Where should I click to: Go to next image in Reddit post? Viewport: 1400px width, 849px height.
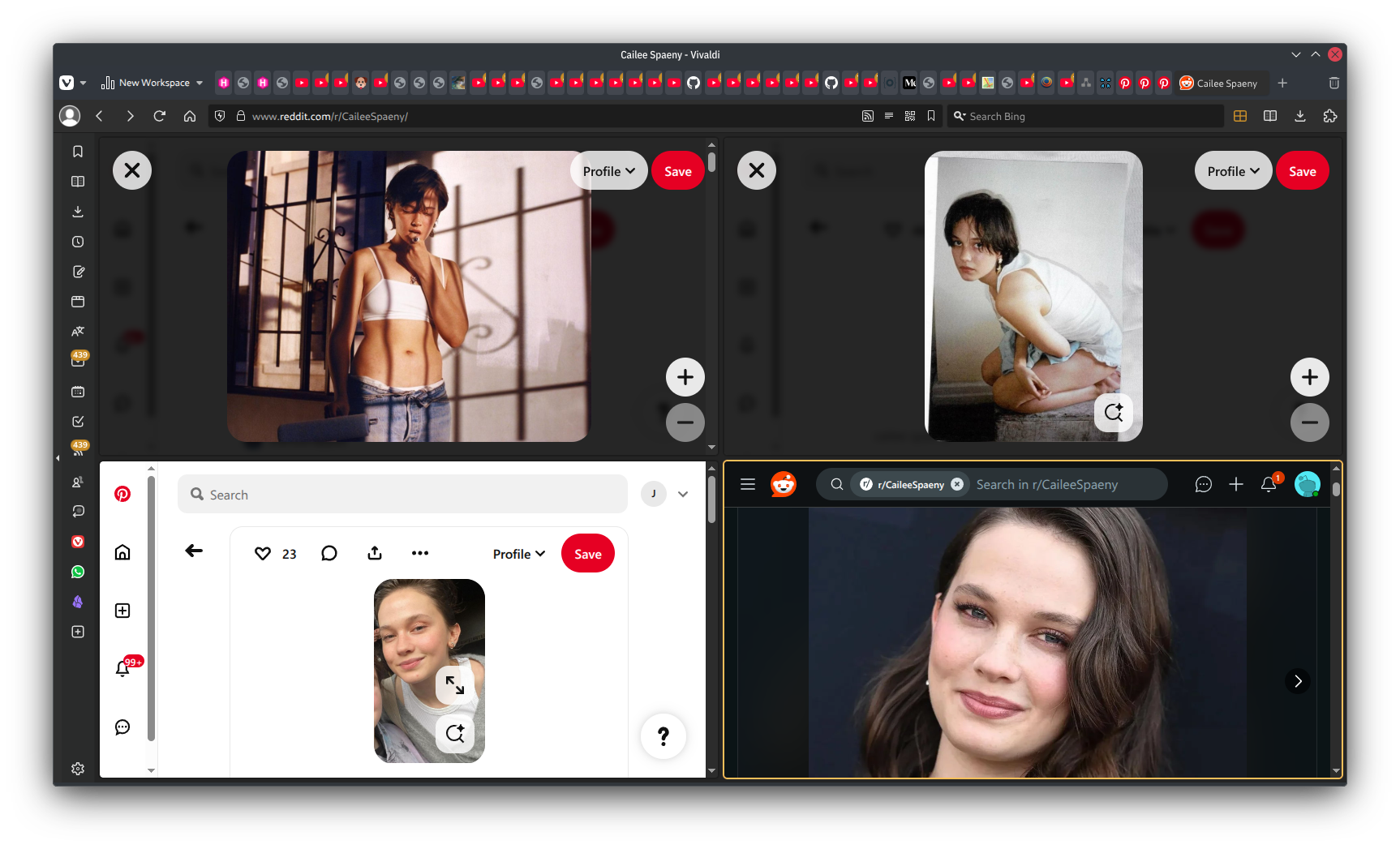pos(1298,681)
